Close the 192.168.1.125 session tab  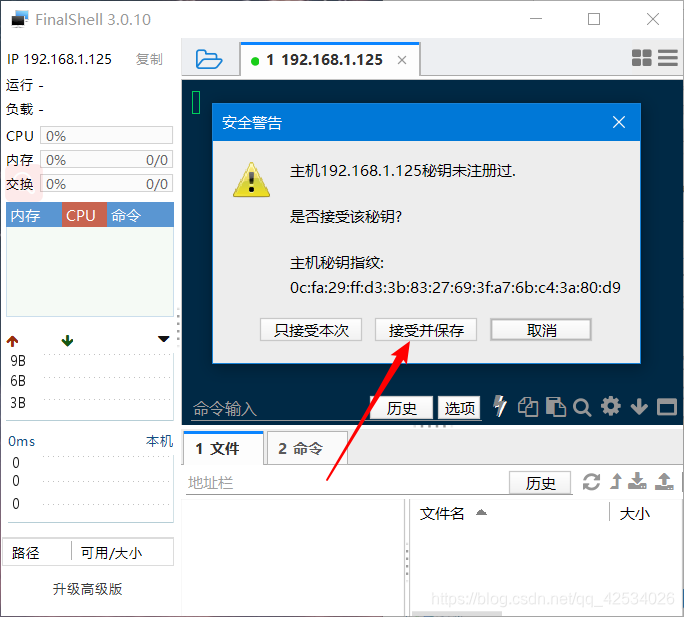tap(402, 60)
